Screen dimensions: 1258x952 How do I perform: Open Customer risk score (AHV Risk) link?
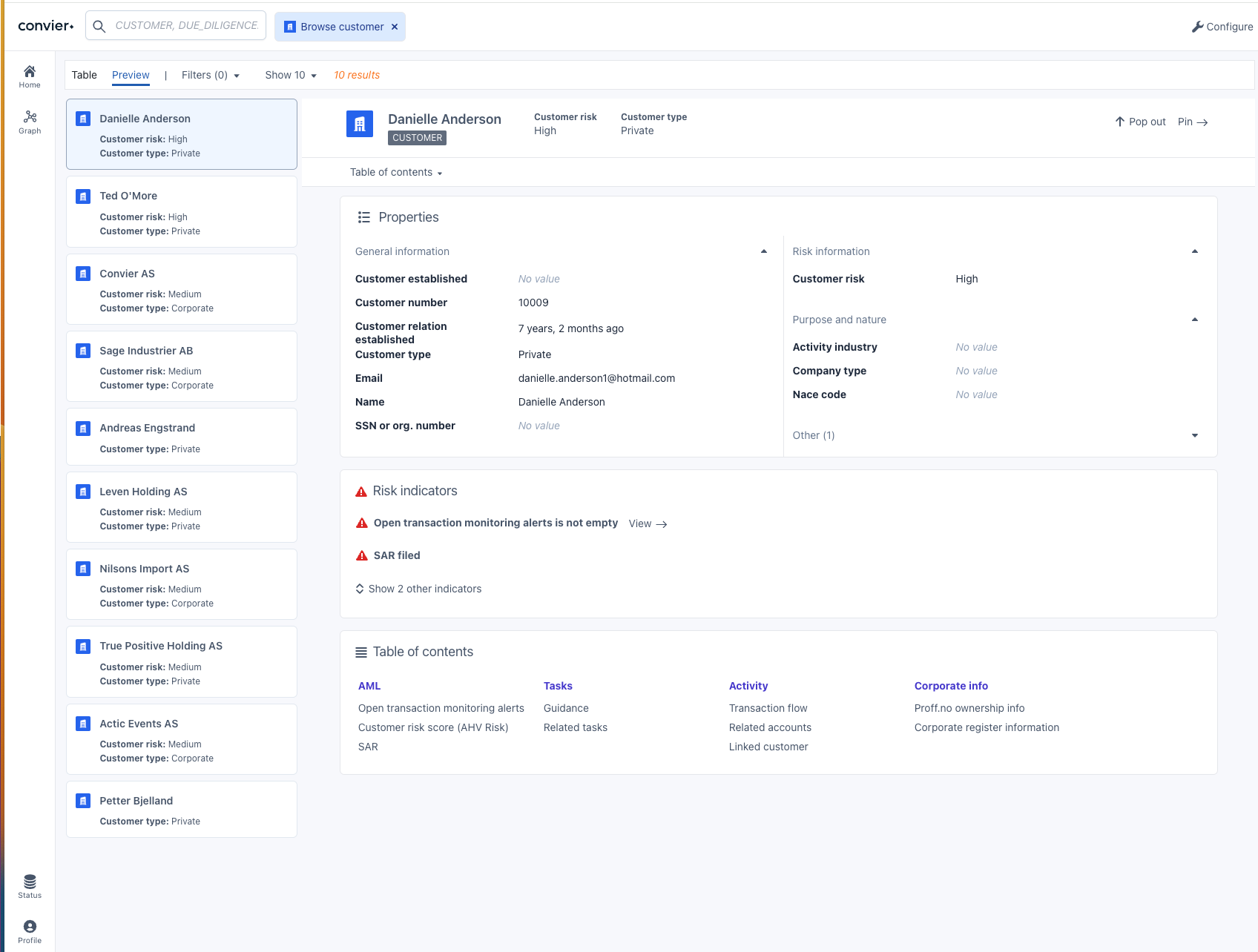tap(433, 727)
